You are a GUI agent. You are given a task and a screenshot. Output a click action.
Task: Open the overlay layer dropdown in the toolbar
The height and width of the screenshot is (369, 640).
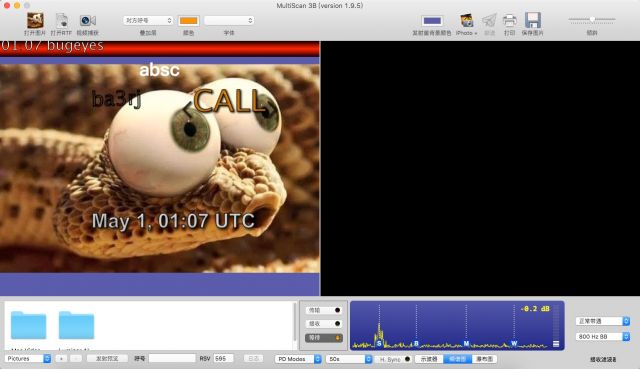click(x=148, y=20)
